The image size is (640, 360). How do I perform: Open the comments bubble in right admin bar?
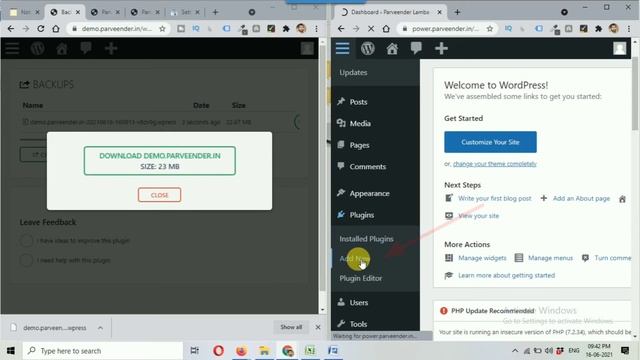click(416, 49)
